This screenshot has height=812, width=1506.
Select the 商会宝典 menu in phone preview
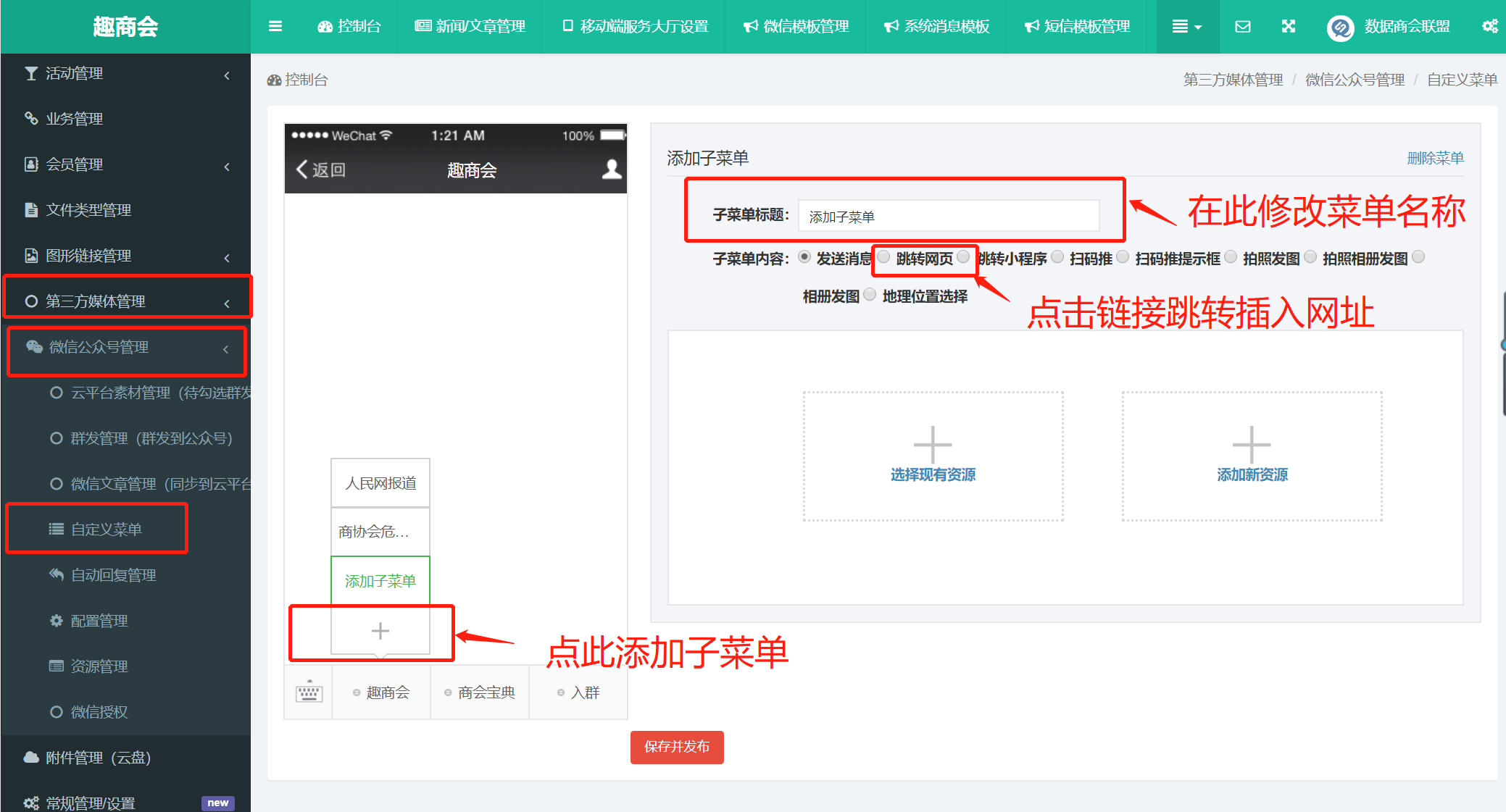tap(480, 692)
